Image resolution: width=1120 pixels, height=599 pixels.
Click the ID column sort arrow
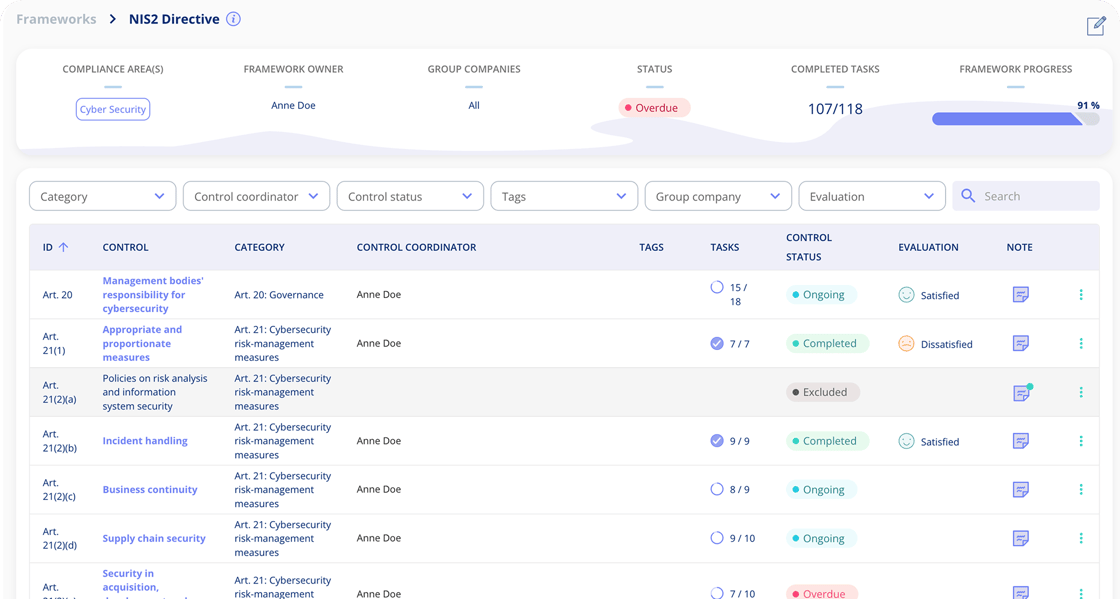[64, 247]
